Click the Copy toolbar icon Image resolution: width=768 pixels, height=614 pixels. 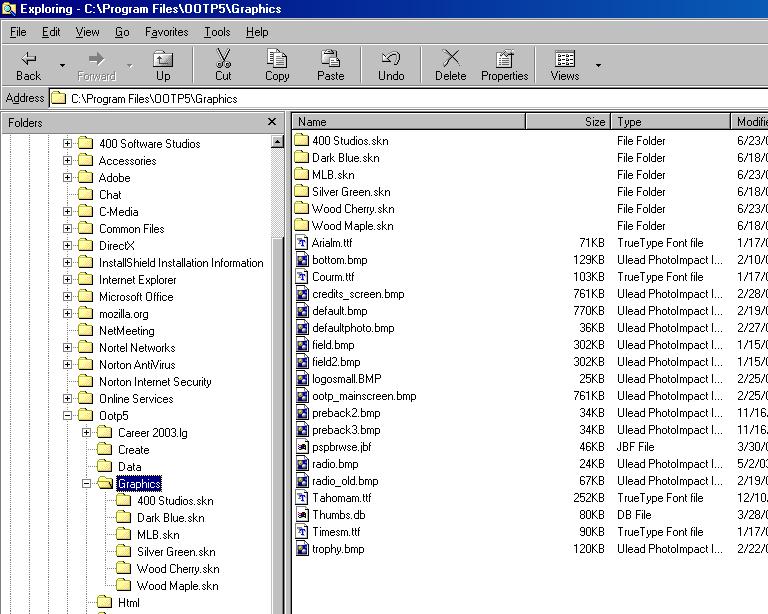pos(277,65)
